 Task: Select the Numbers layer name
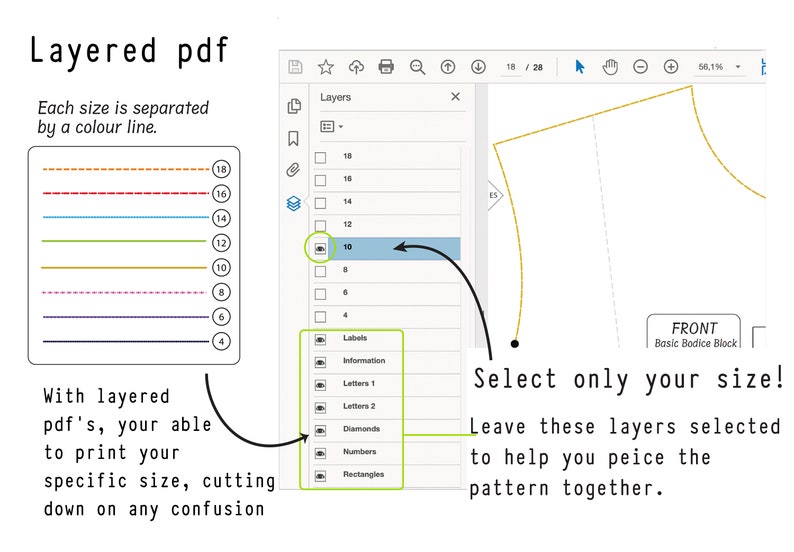tap(360, 452)
